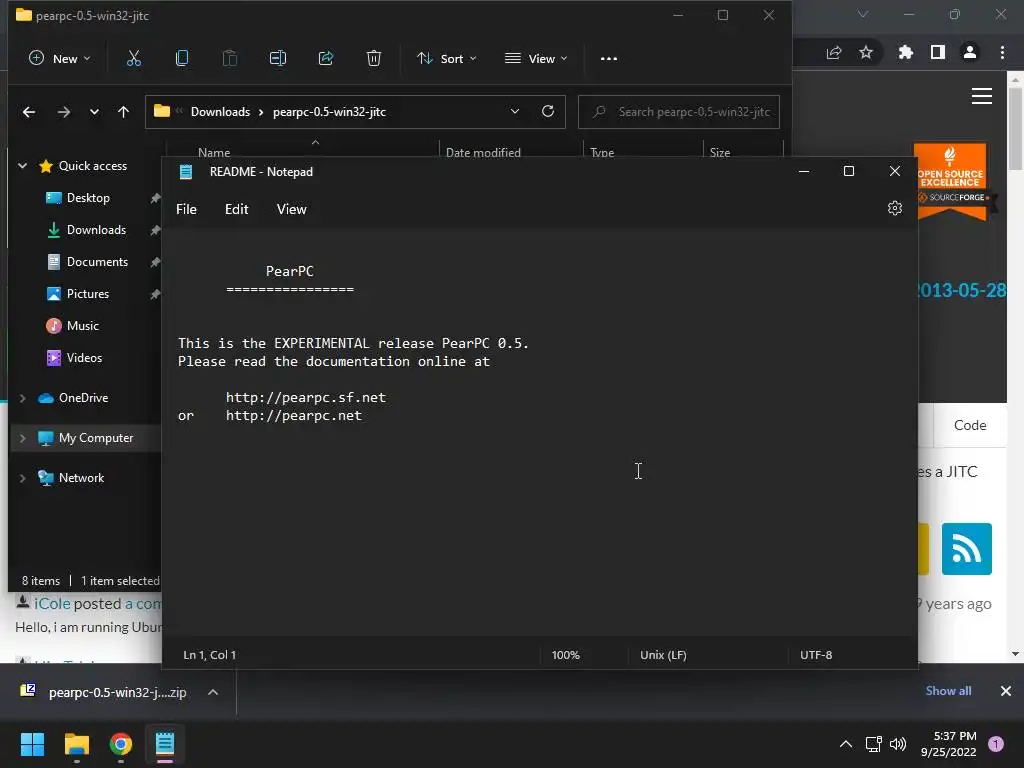The image size is (1024, 768).
Task: Open network status in the system tray
Action: tap(873, 744)
